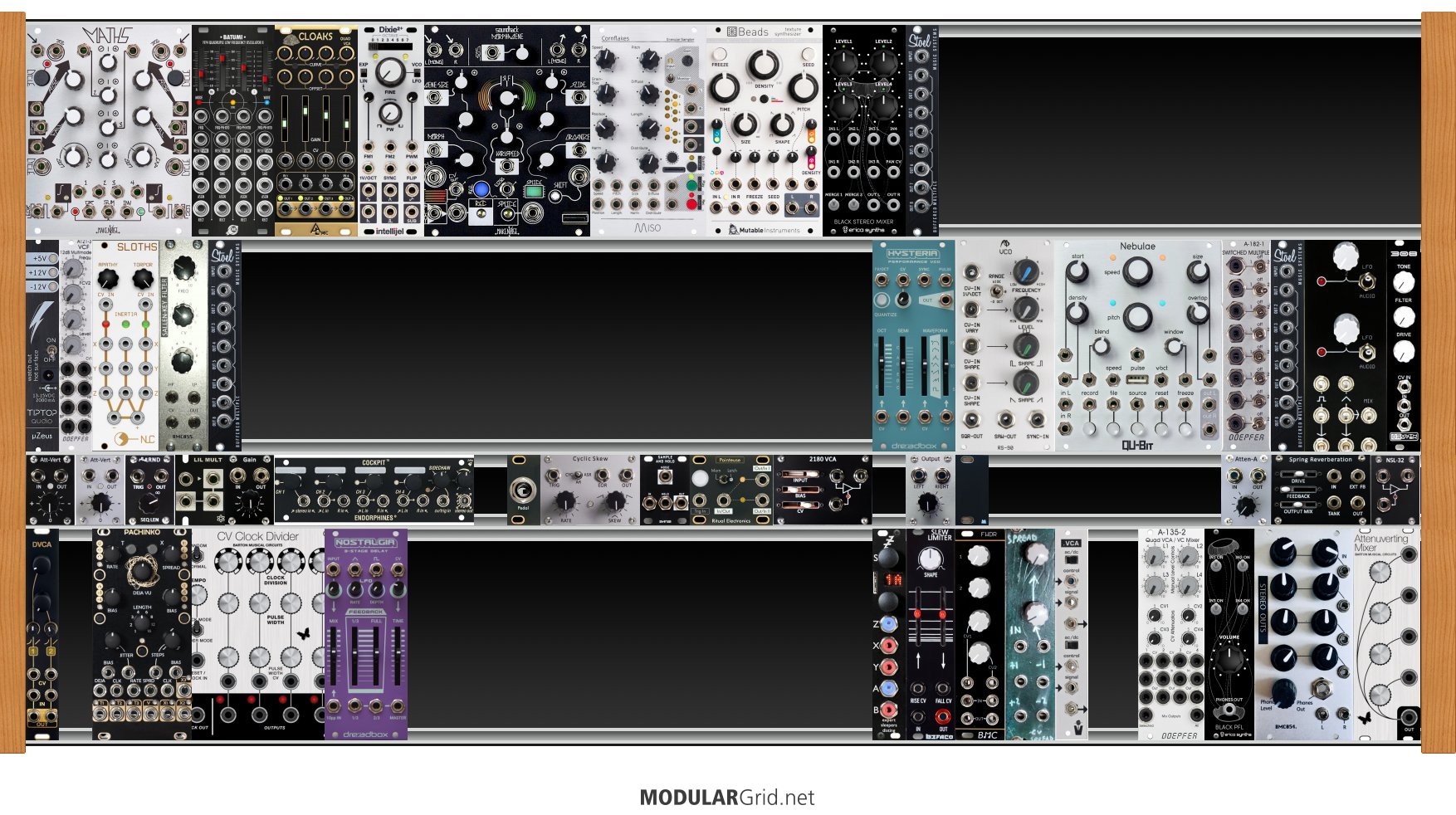The width and height of the screenshot is (1456, 815).
Task: Click the Slew Limiter Shape knob
Action: [x=930, y=558]
